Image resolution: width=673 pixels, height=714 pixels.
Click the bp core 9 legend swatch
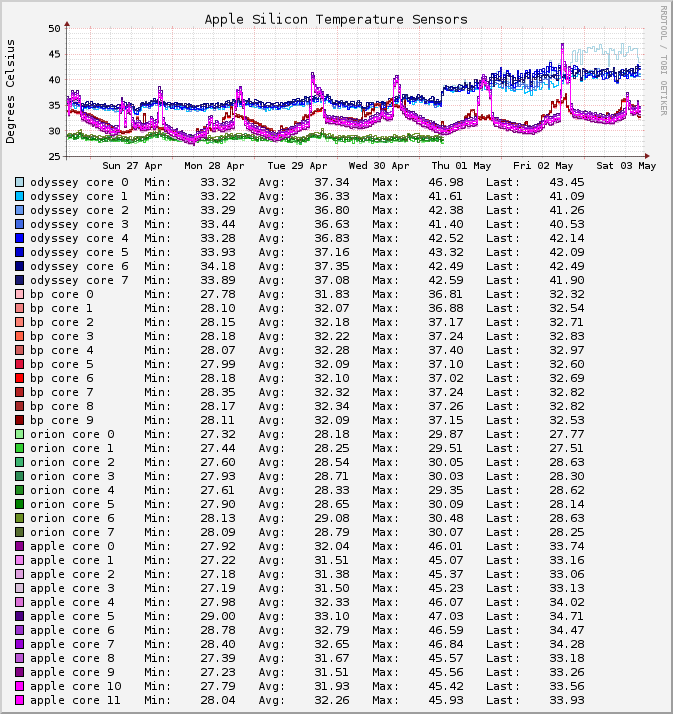click(x=20, y=420)
